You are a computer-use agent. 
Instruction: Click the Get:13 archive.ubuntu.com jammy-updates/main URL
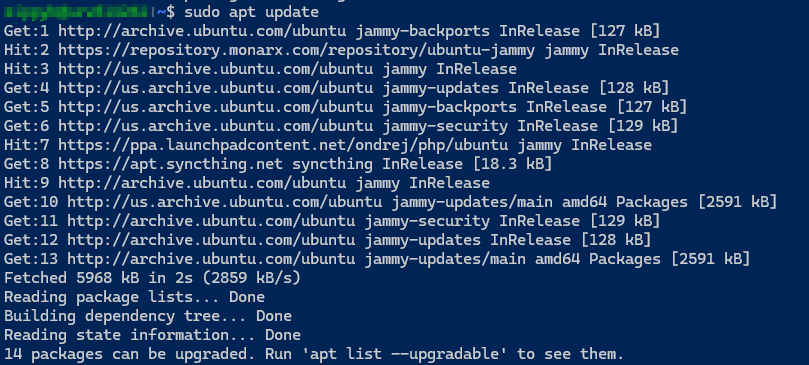[211, 259]
